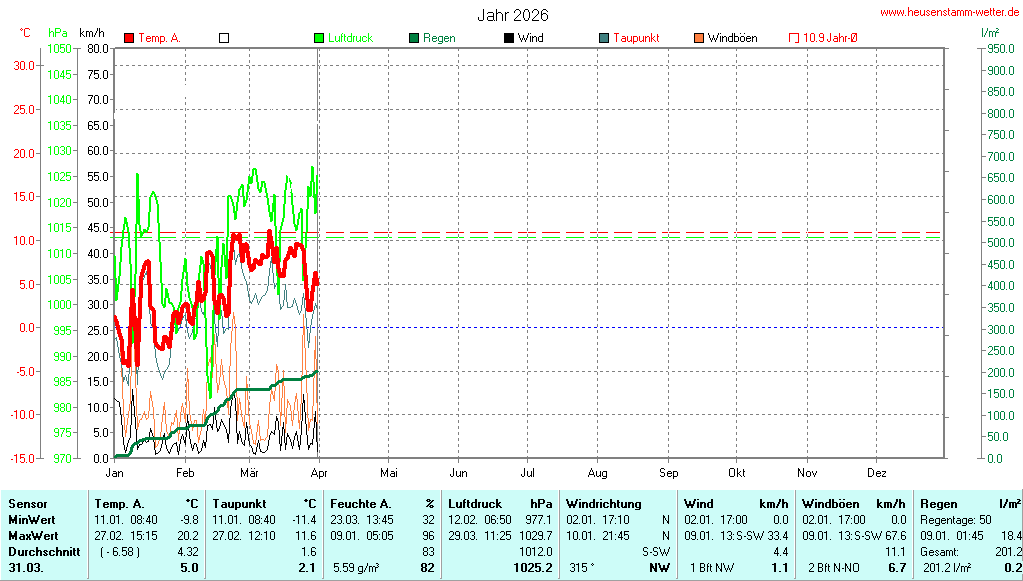Image resolution: width=1023 pixels, height=581 pixels.
Task: Click the black Wind legend swatch
Action: (509, 38)
